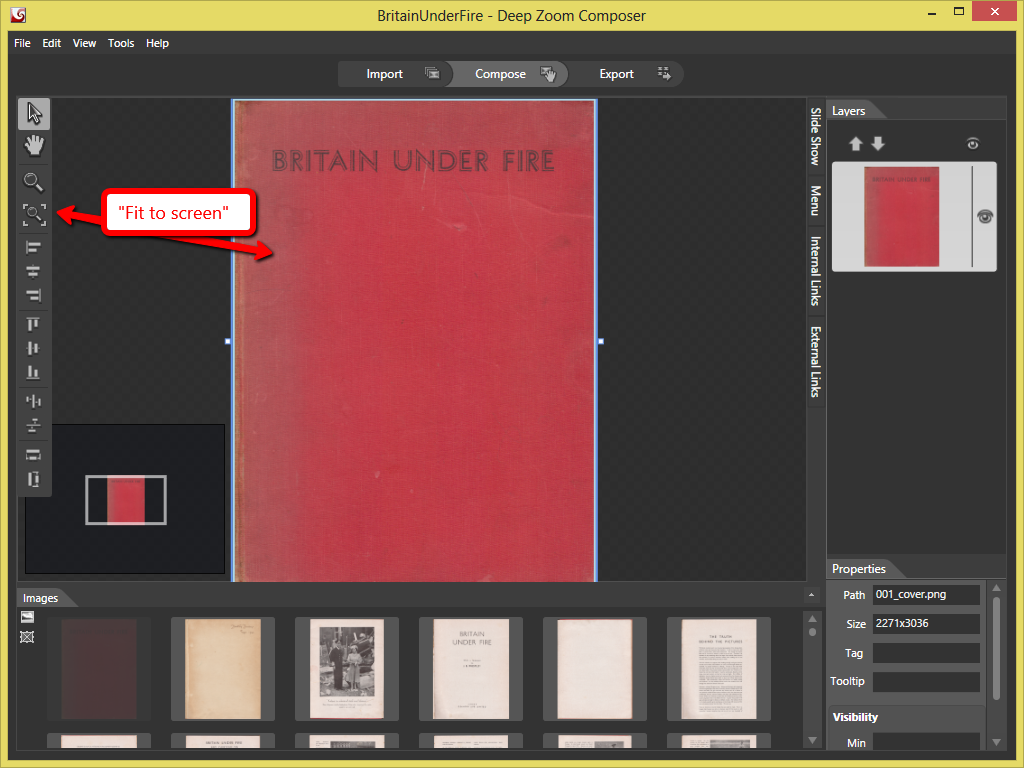The width and height of the screenshot is (1024, 768).
Task: Click the navigator overview thumbnail
Action: pos(125,500)
